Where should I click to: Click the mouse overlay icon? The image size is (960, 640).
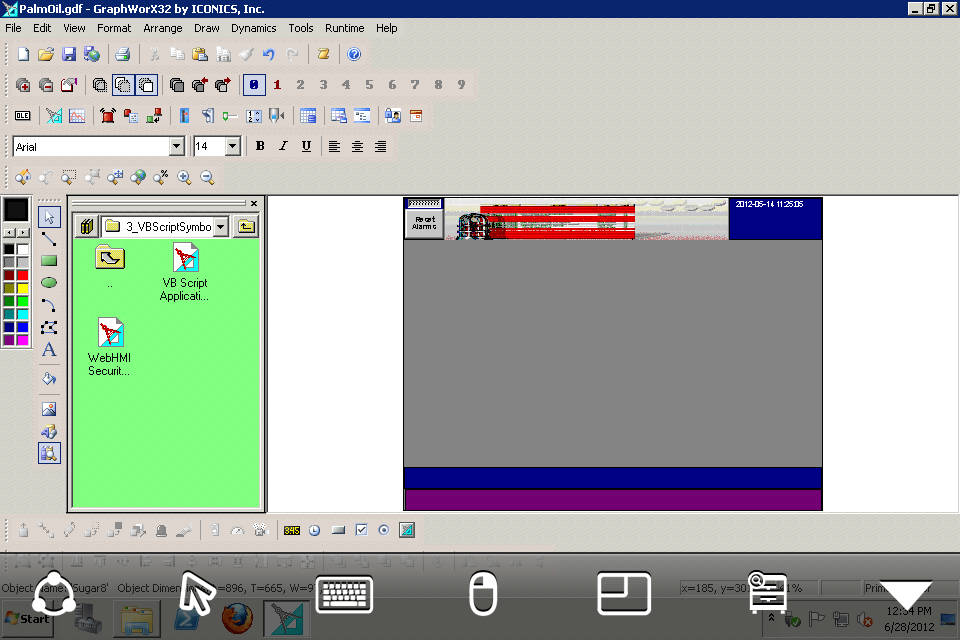[483, 592]
